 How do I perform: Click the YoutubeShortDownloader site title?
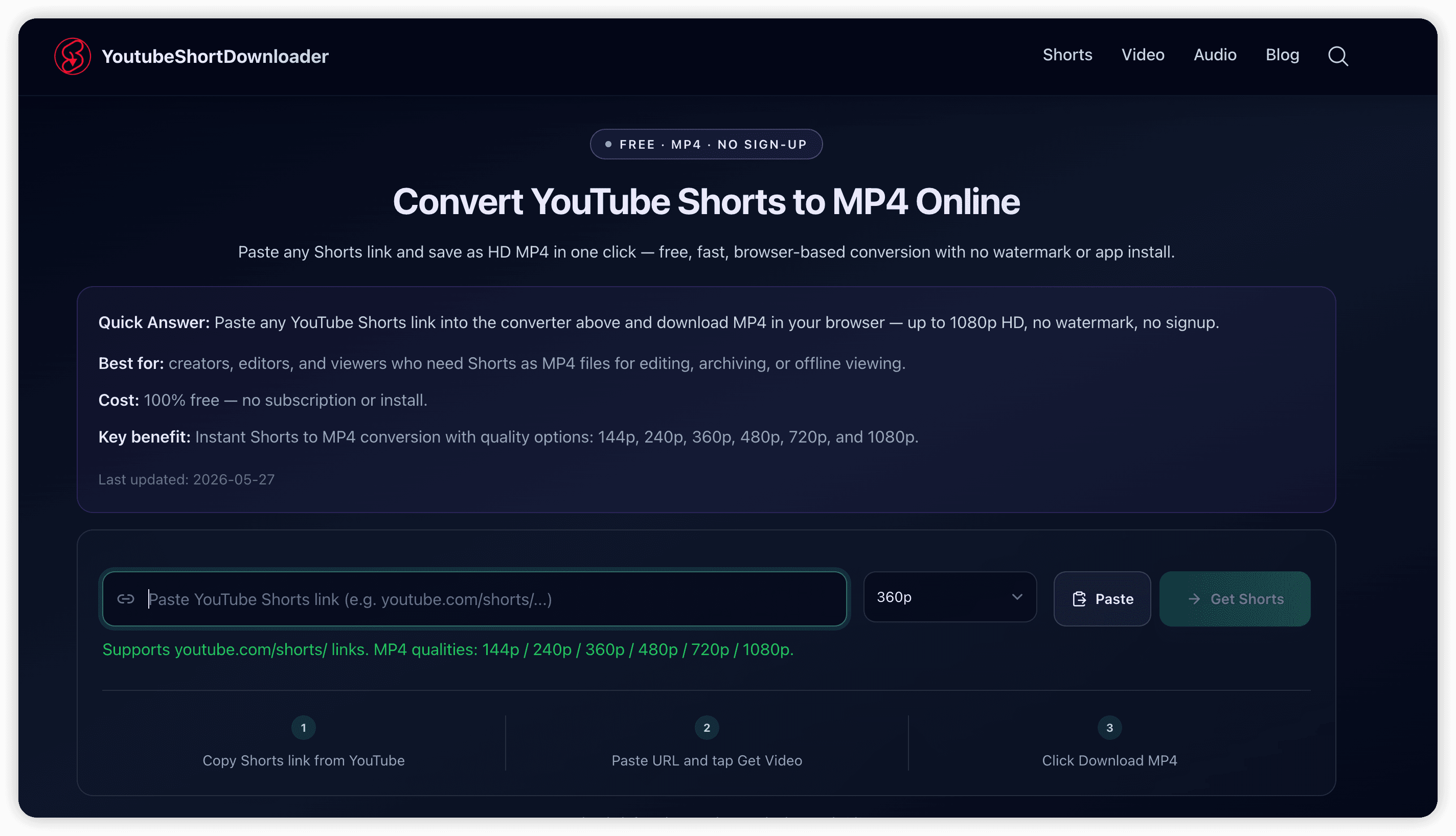[215, 56]
